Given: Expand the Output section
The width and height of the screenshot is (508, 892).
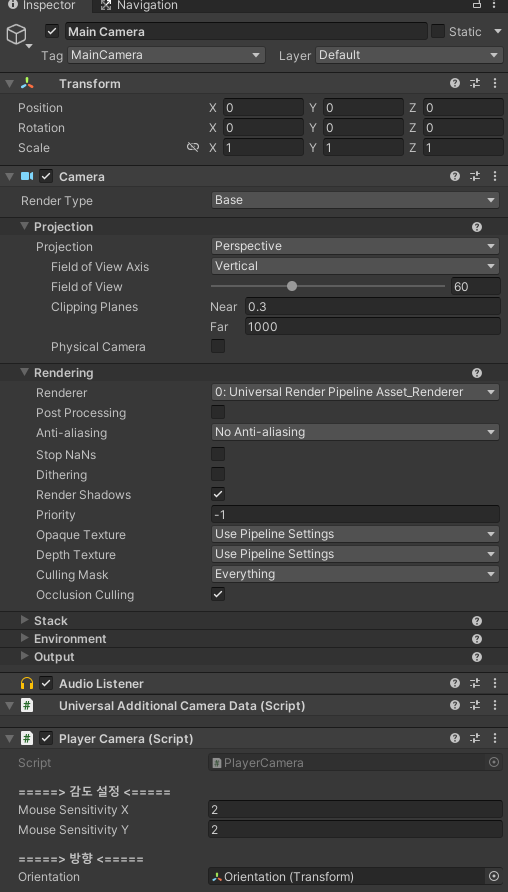Looking at the screenshot, I should (x=24, y=656).
